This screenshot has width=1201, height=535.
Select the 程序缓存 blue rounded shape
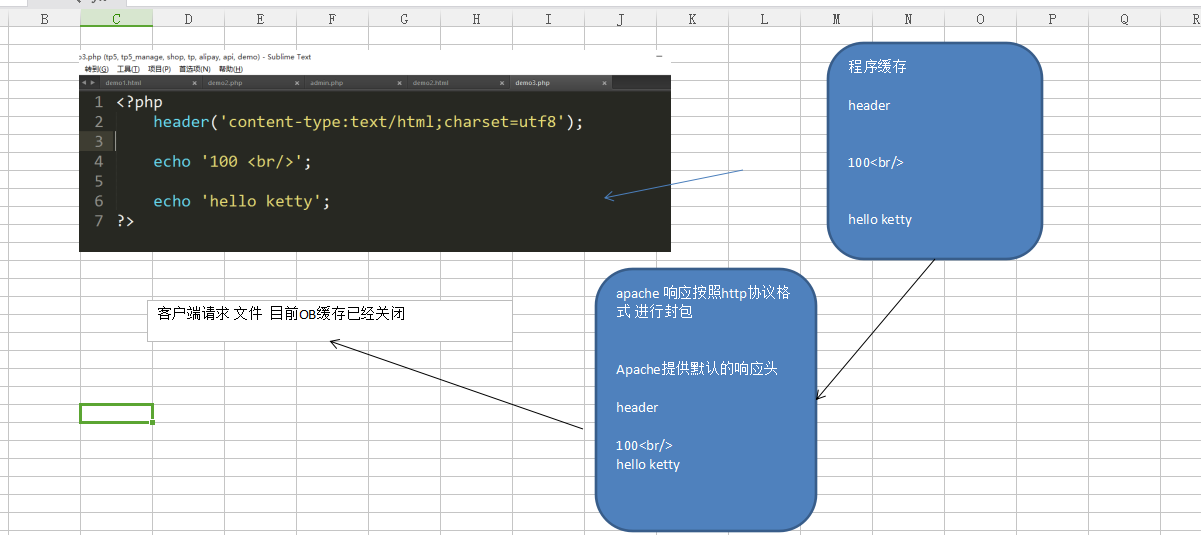(x=934, y=150)
